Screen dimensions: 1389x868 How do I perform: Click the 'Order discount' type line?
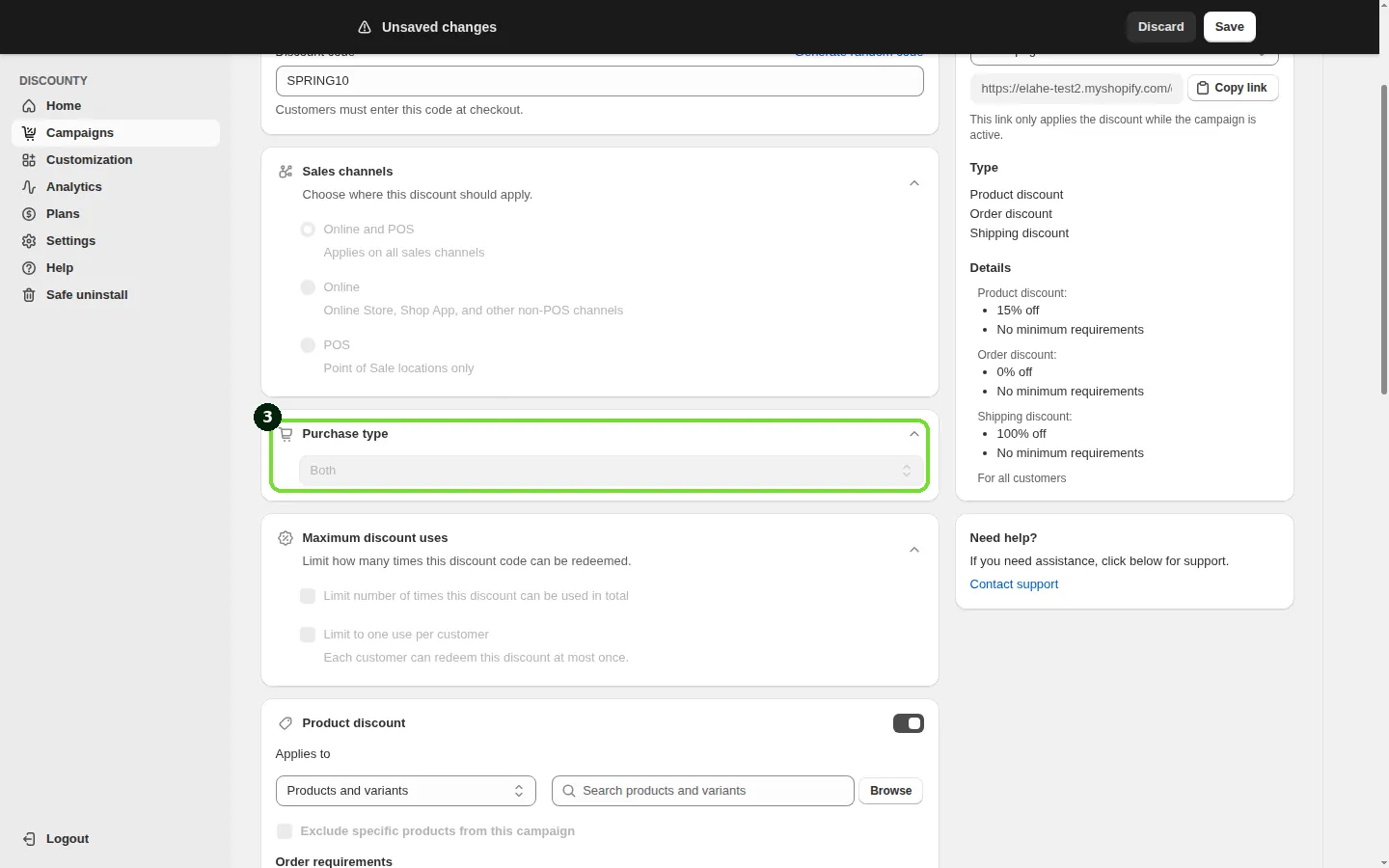click(x=1011, y=214)
